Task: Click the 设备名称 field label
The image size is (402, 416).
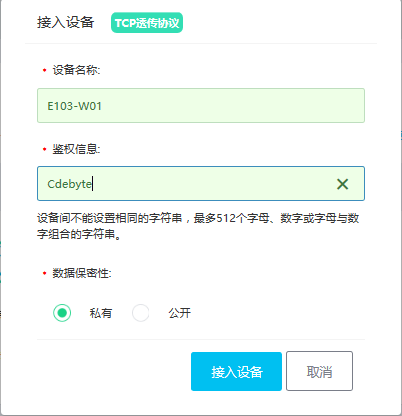Action: [76, 70]
